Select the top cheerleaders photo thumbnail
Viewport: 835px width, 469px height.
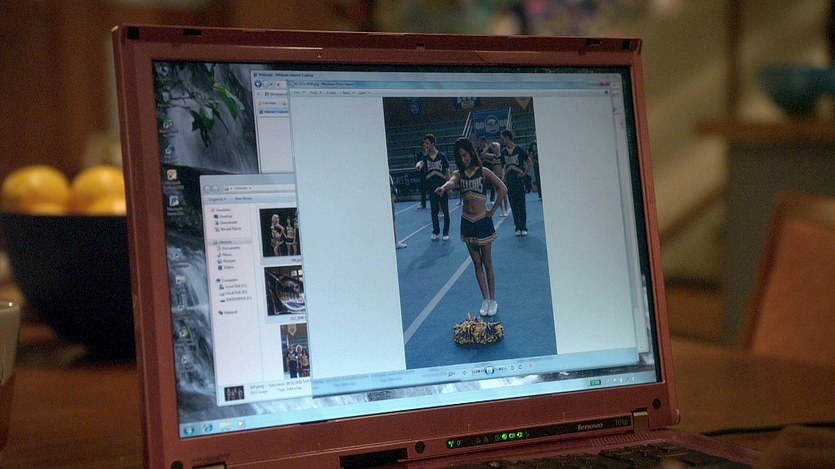tap(279, 232)
